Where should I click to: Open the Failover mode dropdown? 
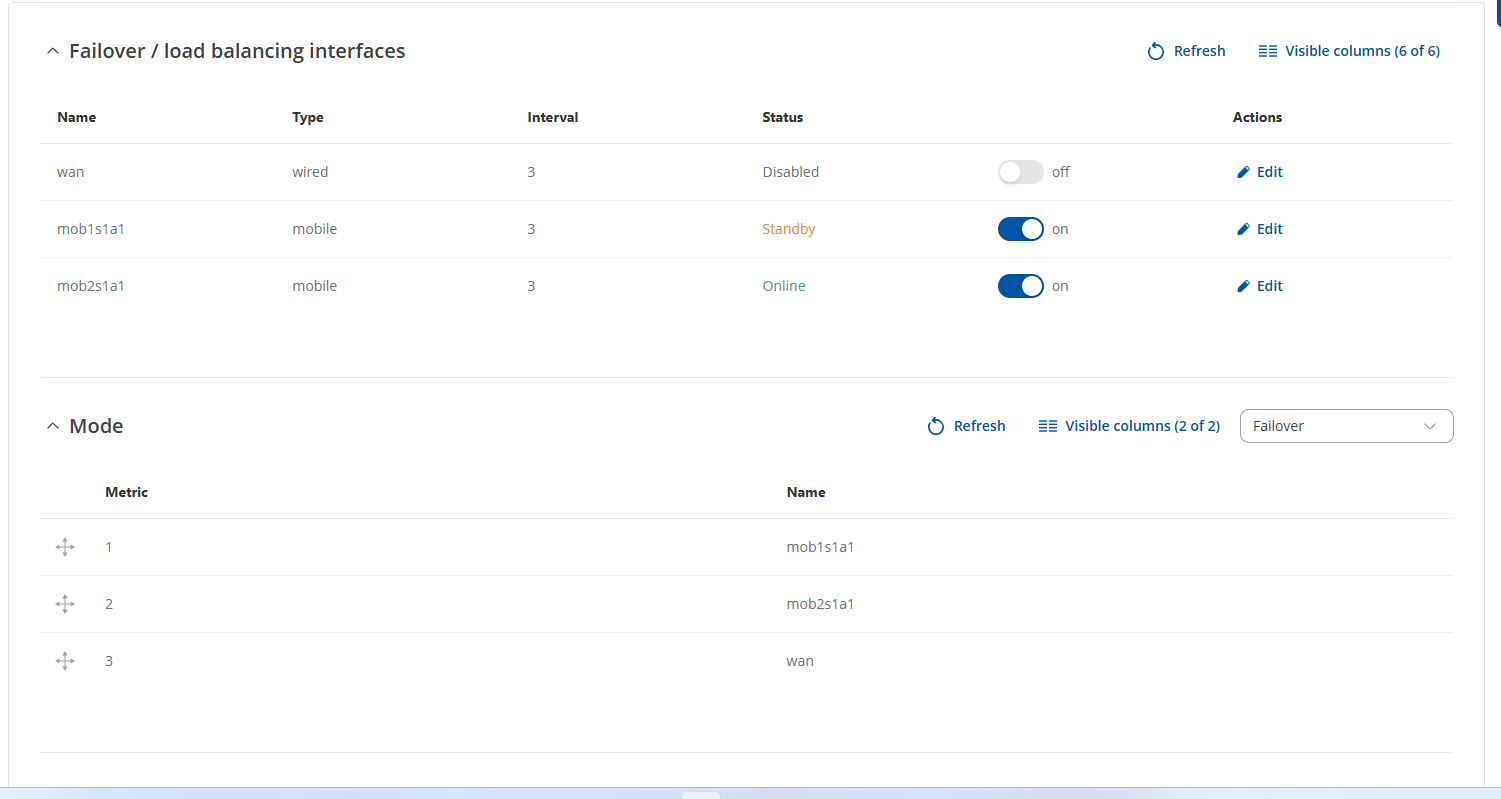point(1346,426)
